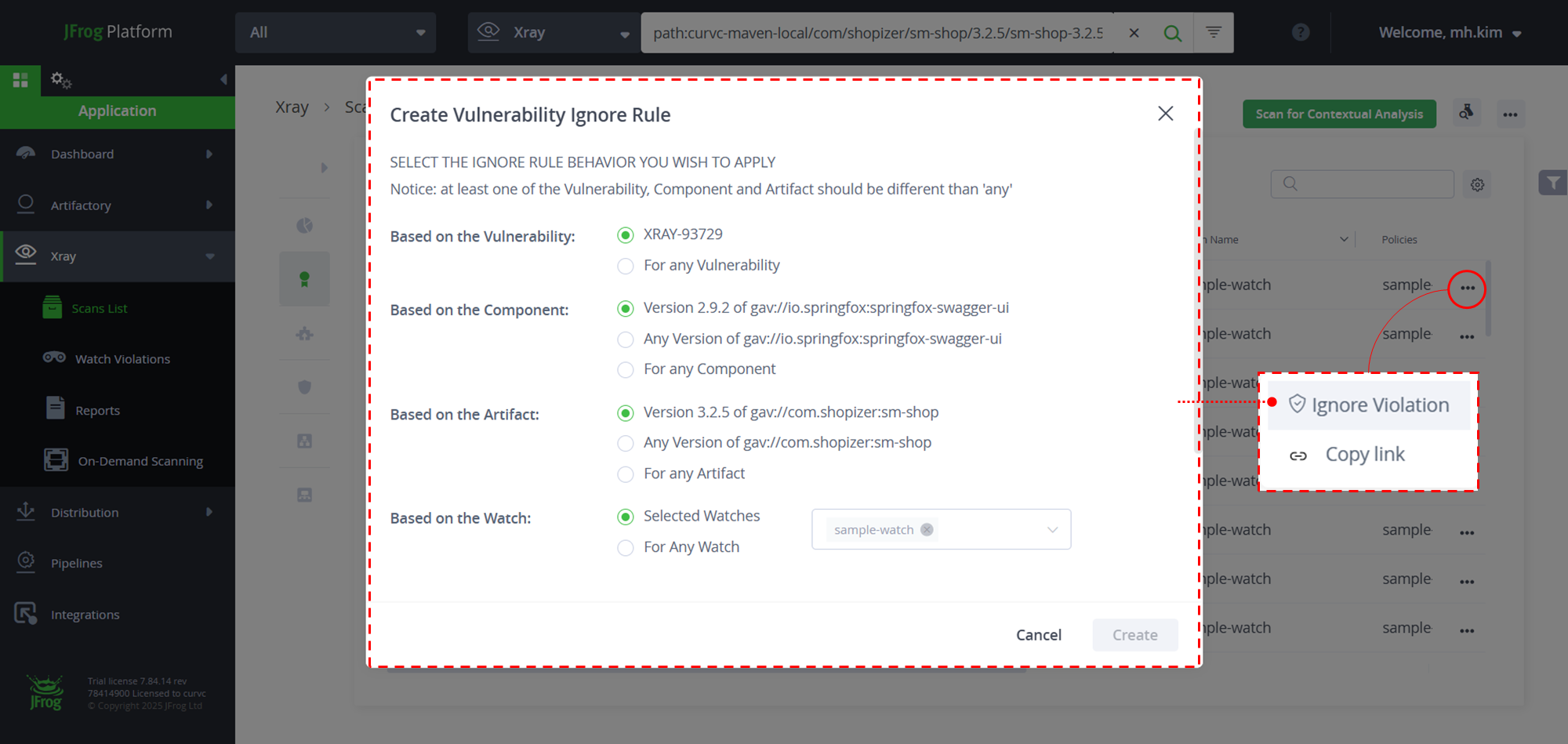This screenshot has height=744, width=1568.
Task: Select Any Version of sm-shop option
Action: tap(626, 443)
